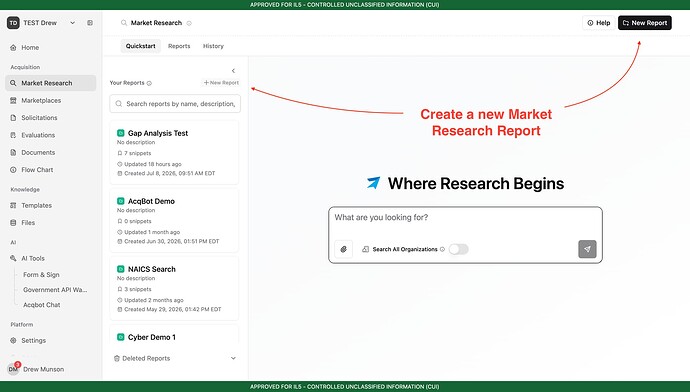Click Created Jun 30 timestamp text

click(172, 242)
